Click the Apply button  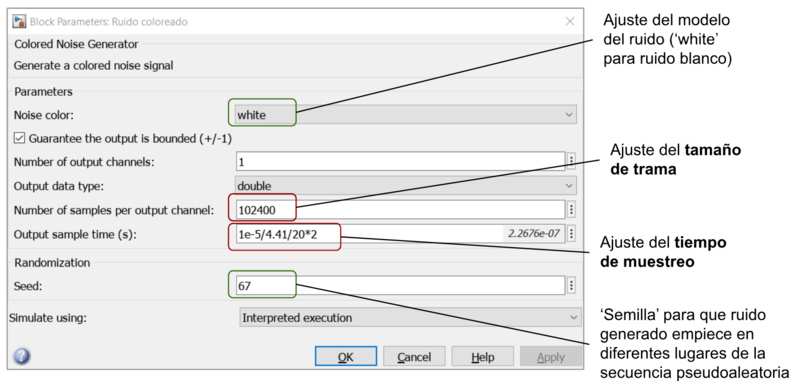(551, 356)
